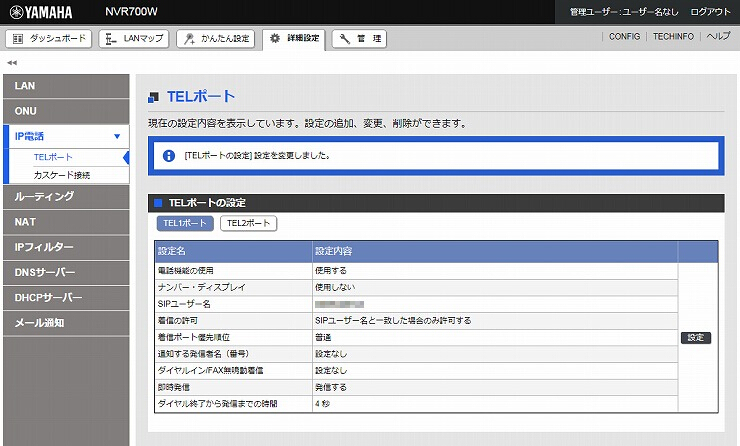Viewport: 740px width, 446px height.
Task: Click the 通知する発信者名(番号) row label
Action: coord(203,354)
